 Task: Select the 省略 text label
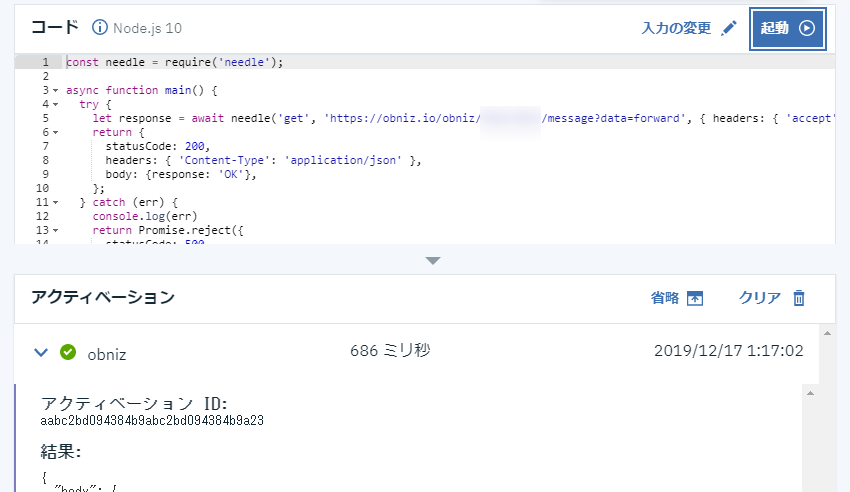pyautogui.click(x=665, y=298)
